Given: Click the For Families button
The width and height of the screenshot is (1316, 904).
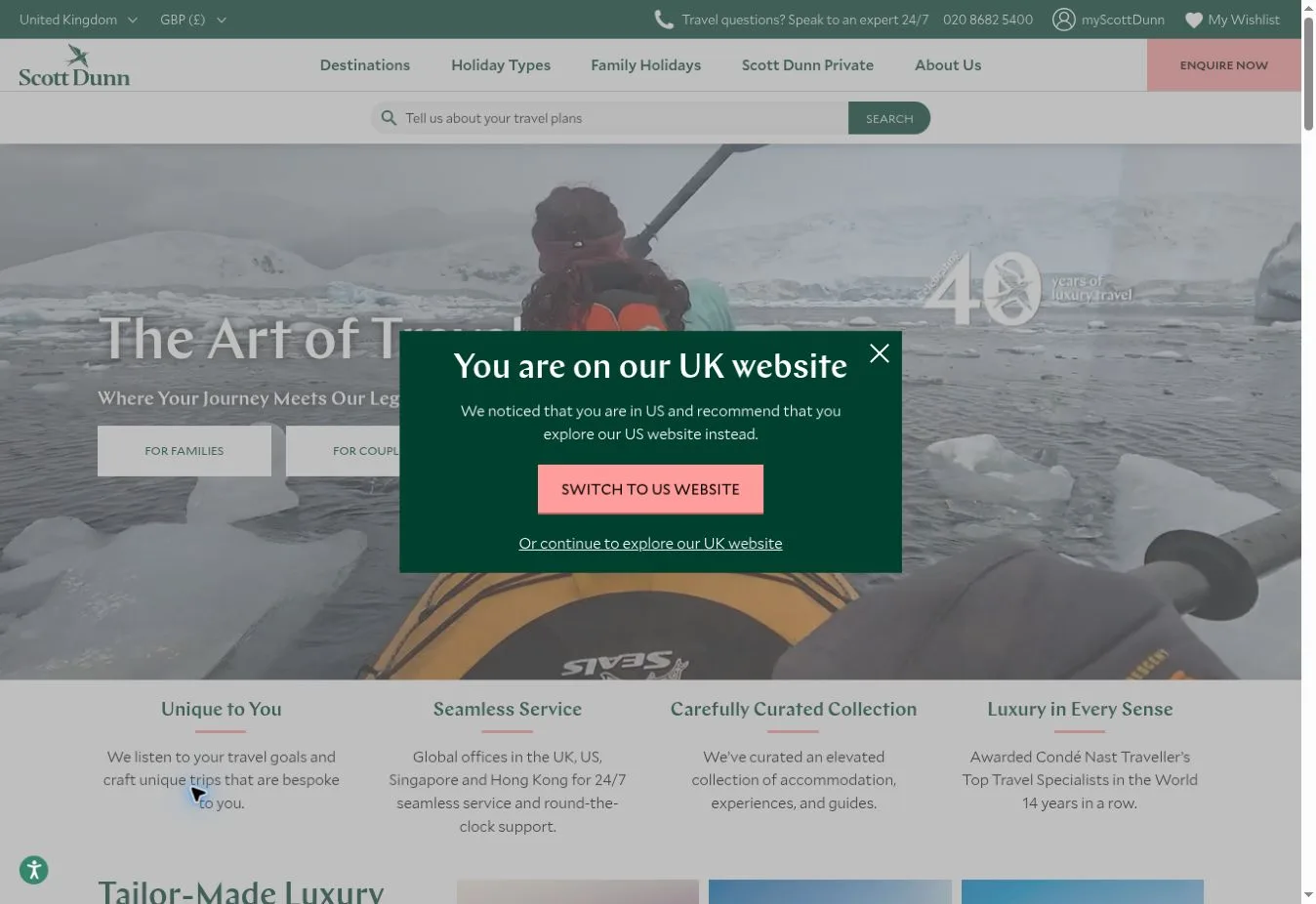Looking at the screenshot, I should click(185, 451).
